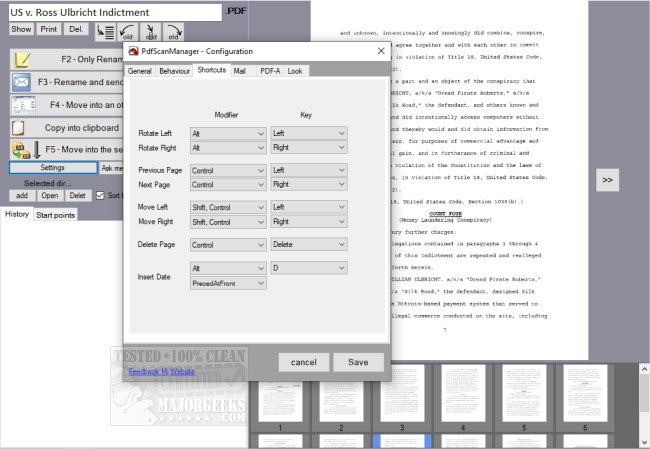650x449 pixels.
Task: Open Delete Page modifier dropdown
Action: [x=228, y=245]
